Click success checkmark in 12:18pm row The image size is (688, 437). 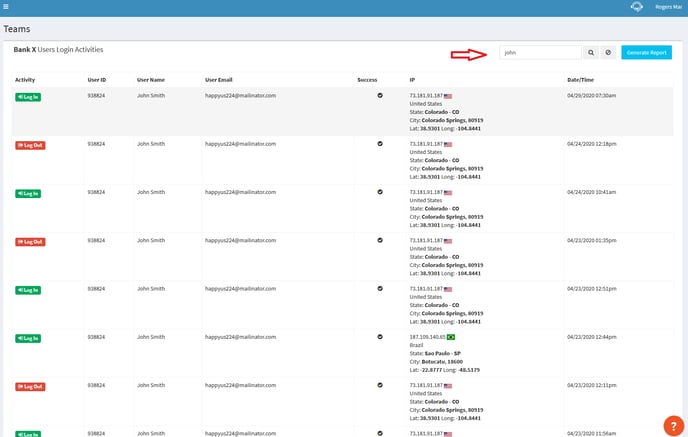click(x=380, y=144)
